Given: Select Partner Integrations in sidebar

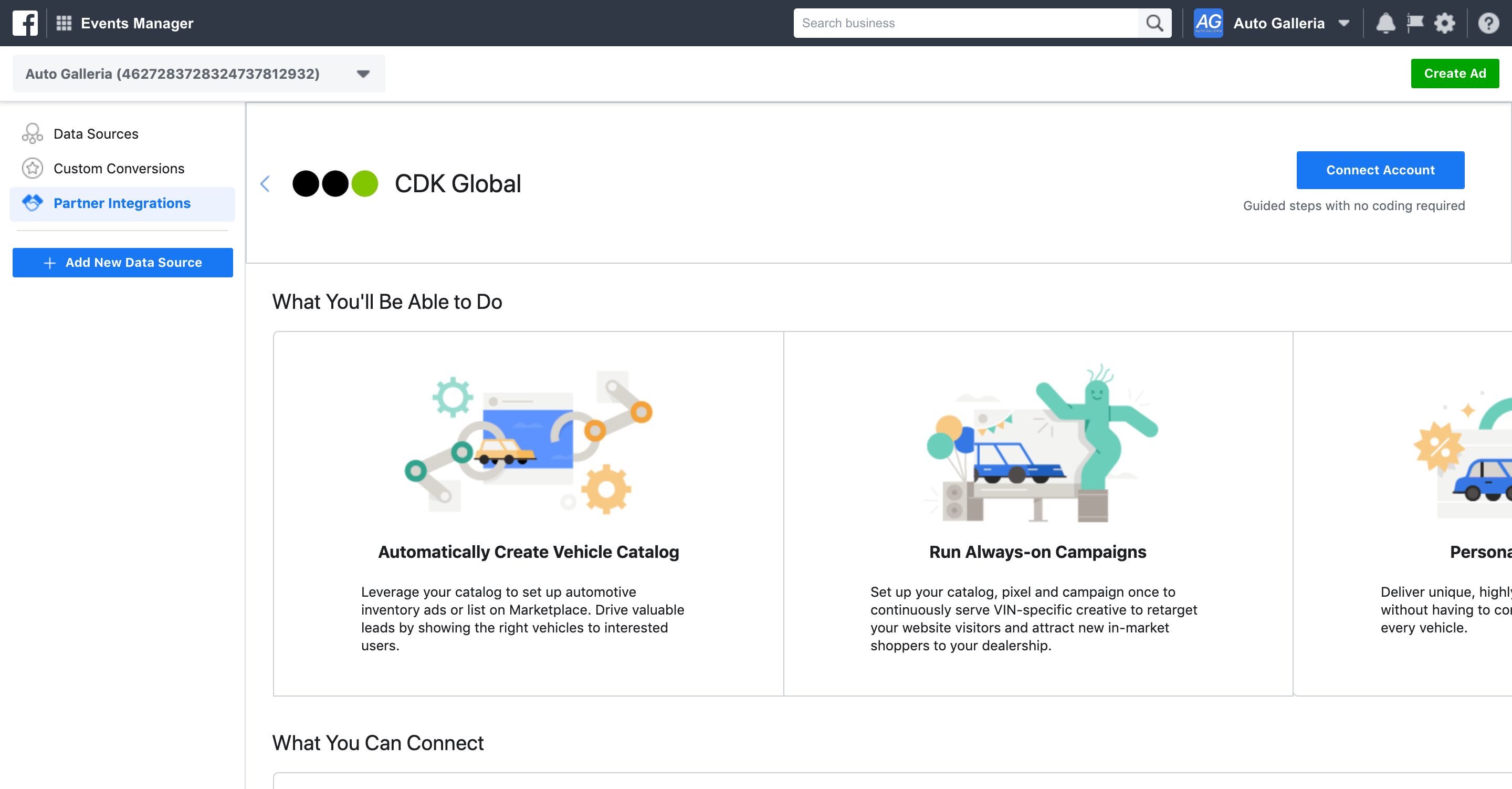Looking at the screenshot, I should (121, 203).
